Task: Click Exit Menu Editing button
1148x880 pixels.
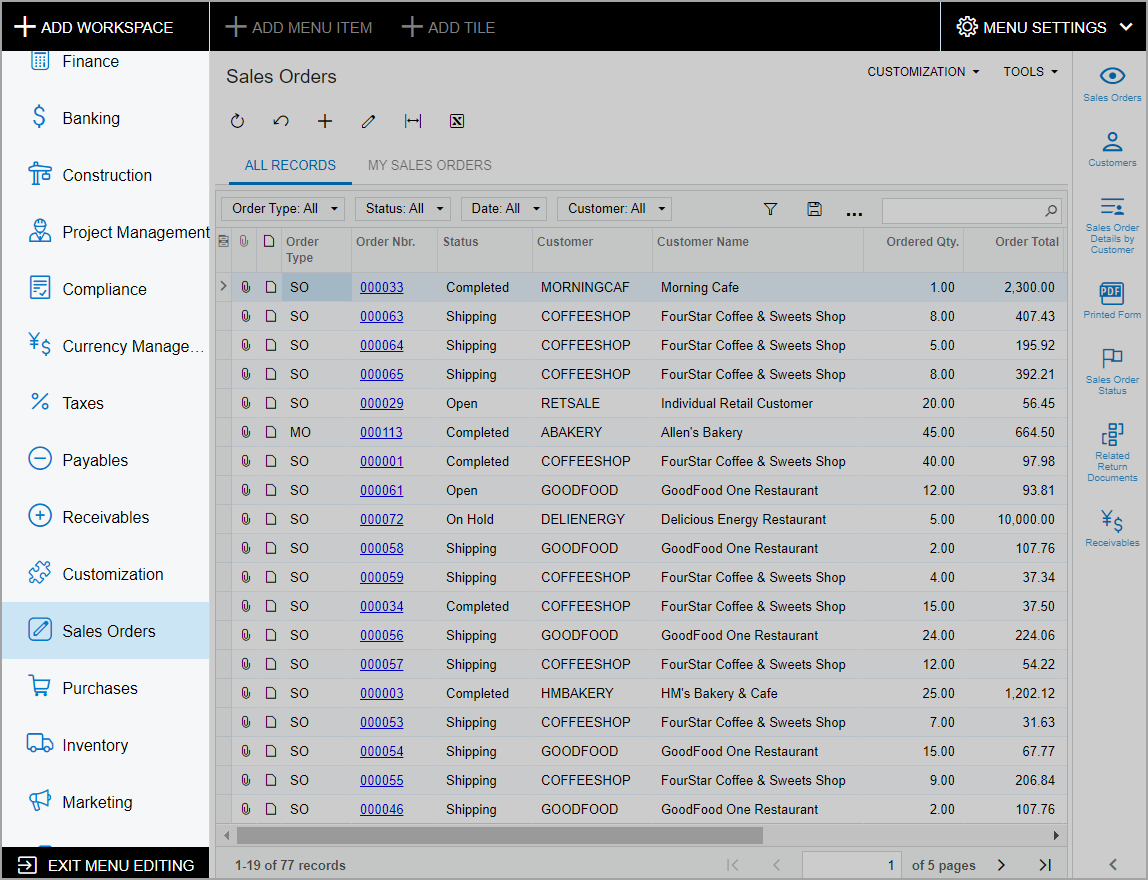Action: (x=106, y=865)
